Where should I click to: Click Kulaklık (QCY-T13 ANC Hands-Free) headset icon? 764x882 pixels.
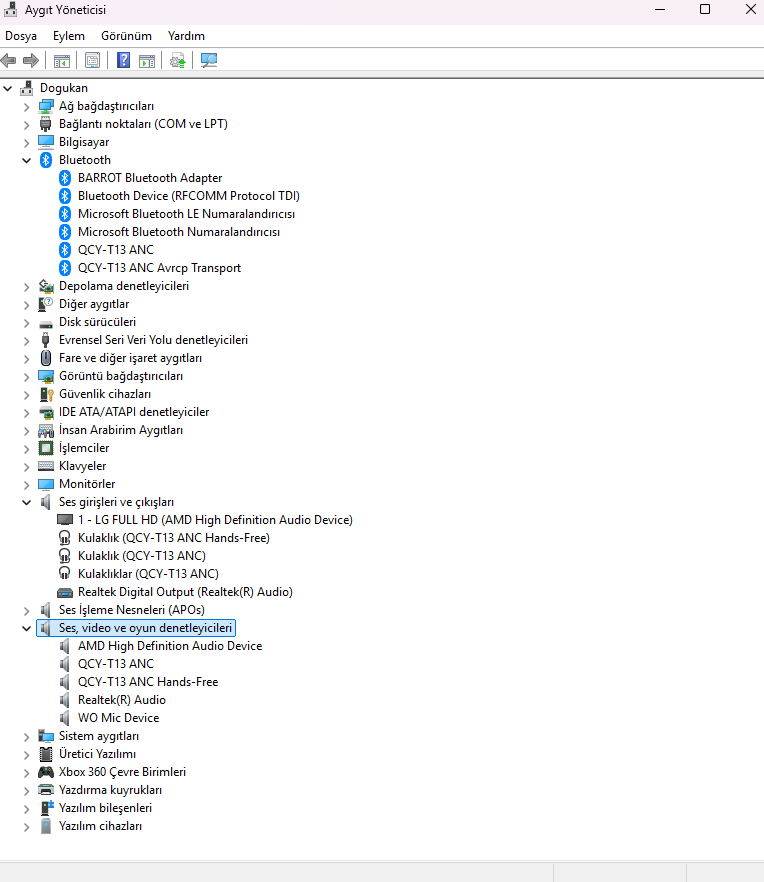tap(65, 538)
